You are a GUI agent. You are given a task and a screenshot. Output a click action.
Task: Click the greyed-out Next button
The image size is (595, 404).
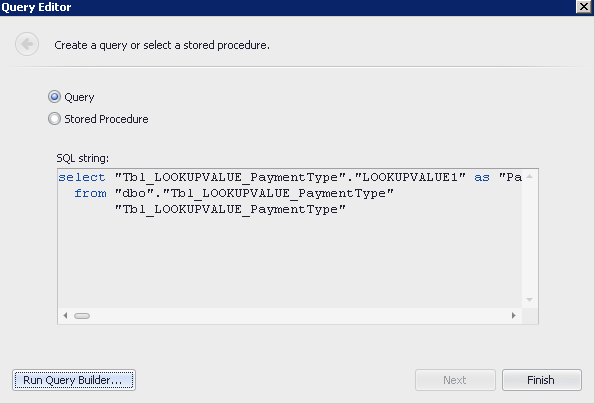(x=455, y=380)
